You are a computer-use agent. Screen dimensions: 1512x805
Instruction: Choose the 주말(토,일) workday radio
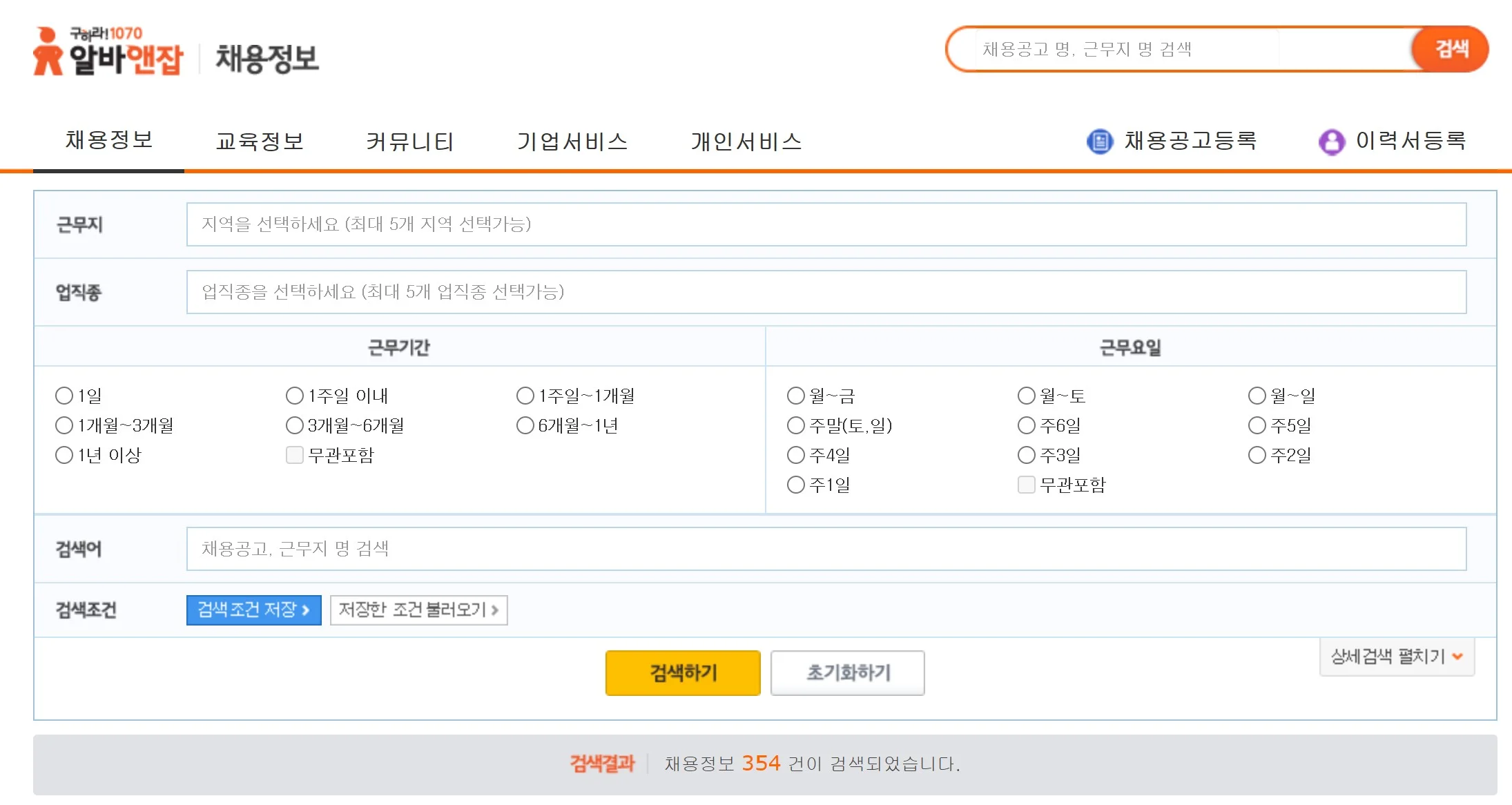[x=796, y=425]
